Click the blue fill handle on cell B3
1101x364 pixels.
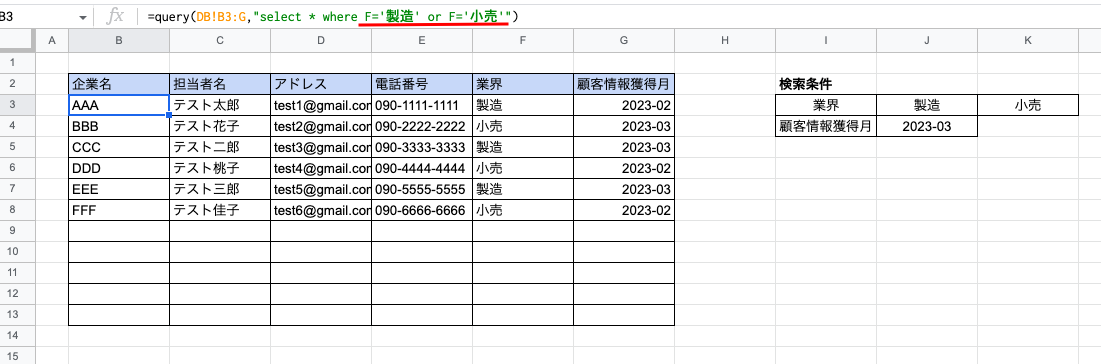tap(169, 115)
